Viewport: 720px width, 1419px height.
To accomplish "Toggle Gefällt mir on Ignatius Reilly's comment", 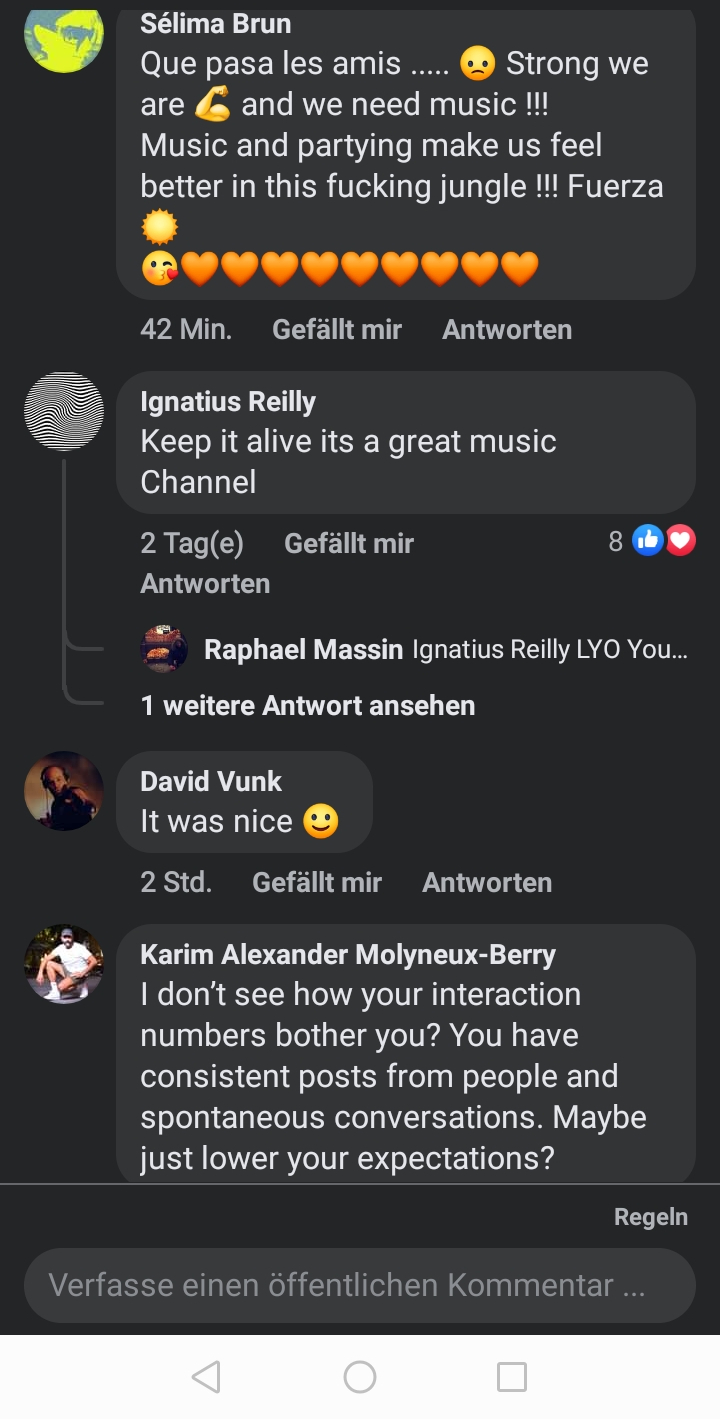I will tap(349, 543).
